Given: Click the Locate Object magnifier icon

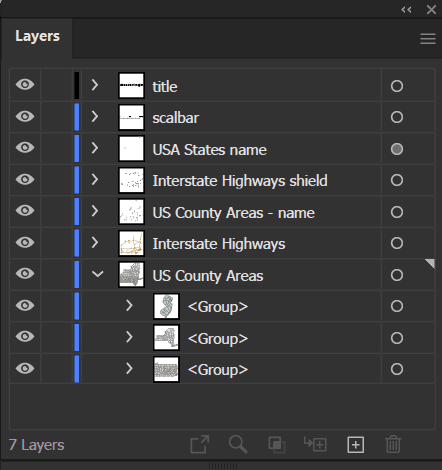Looking at the screenshot, I should pyautogui.click(x=238, y=445).
